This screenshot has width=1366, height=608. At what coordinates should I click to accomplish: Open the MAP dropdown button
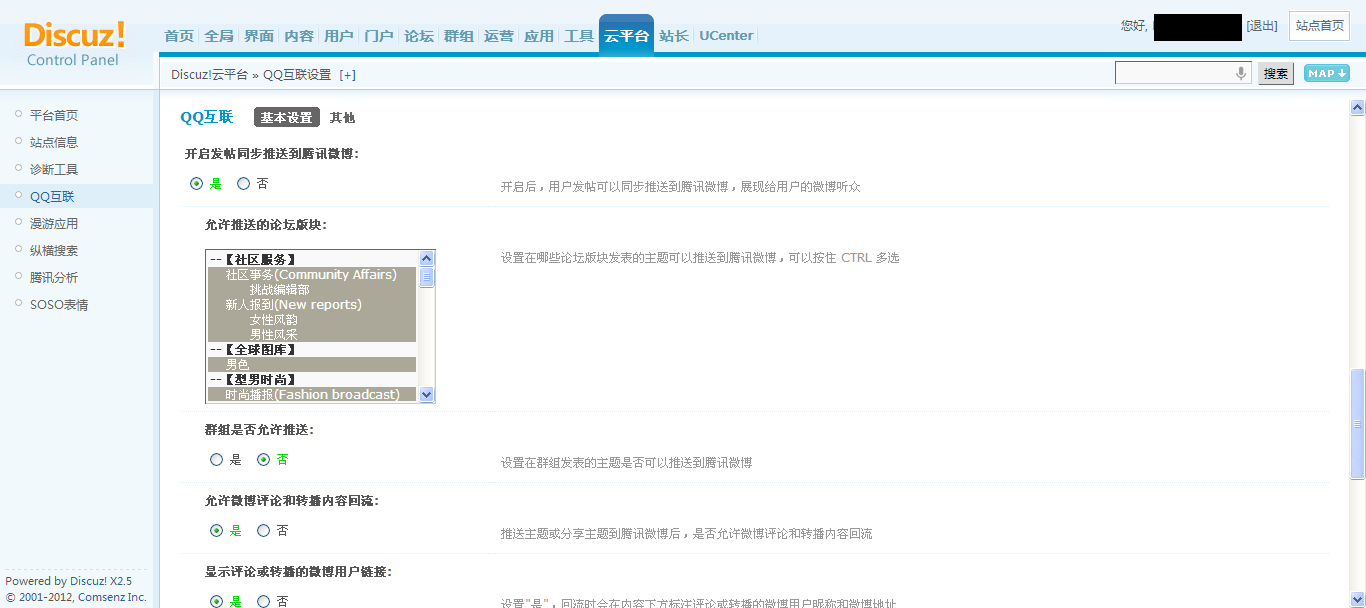click(x=1327, y=73)
